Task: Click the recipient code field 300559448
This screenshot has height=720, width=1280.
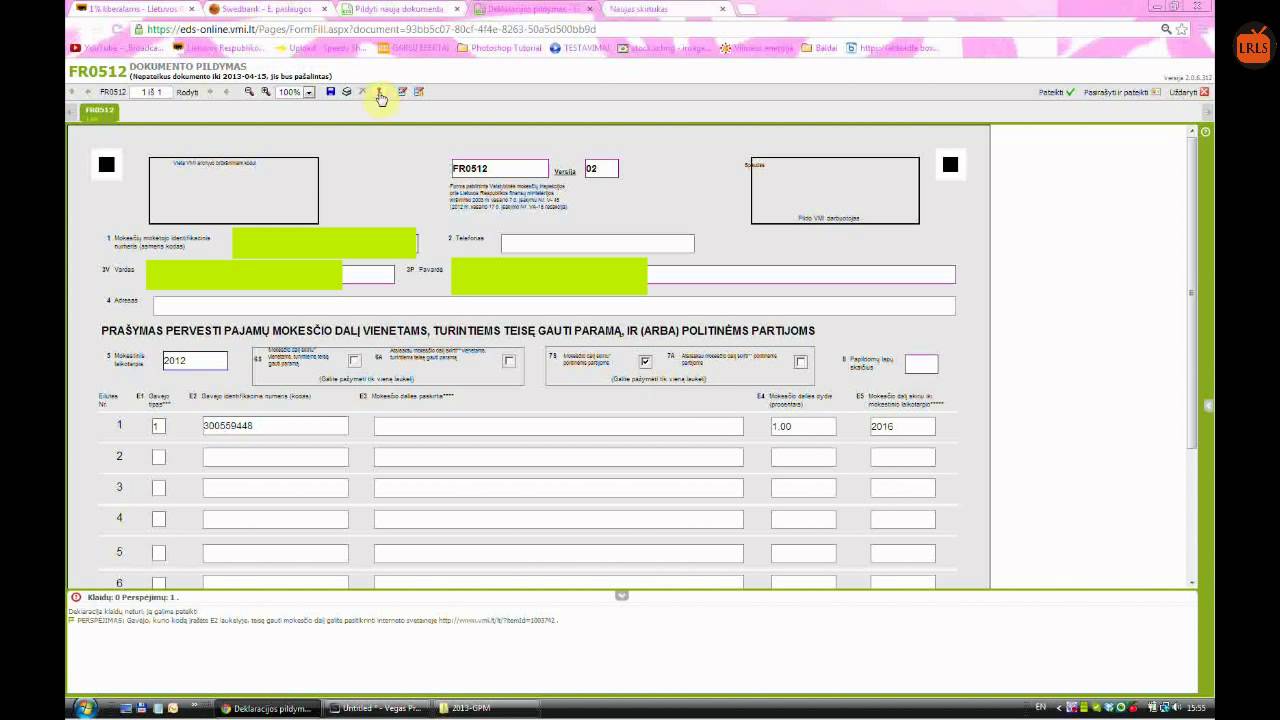Action: 275,426
